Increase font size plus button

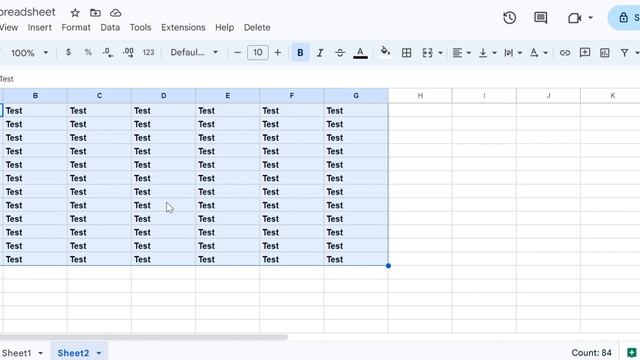[278, 52]
